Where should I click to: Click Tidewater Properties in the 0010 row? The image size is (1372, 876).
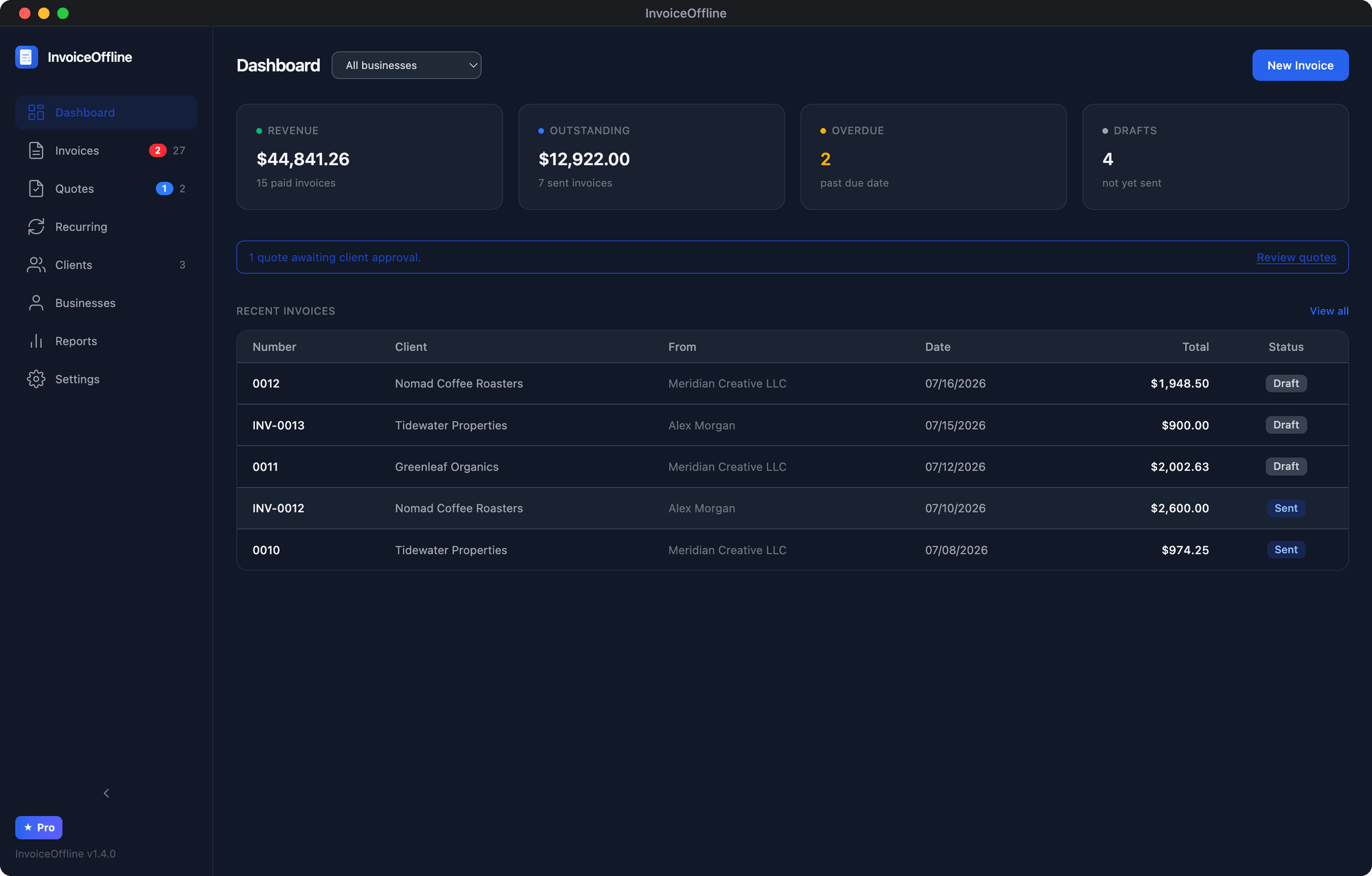[x=451, y=550]
